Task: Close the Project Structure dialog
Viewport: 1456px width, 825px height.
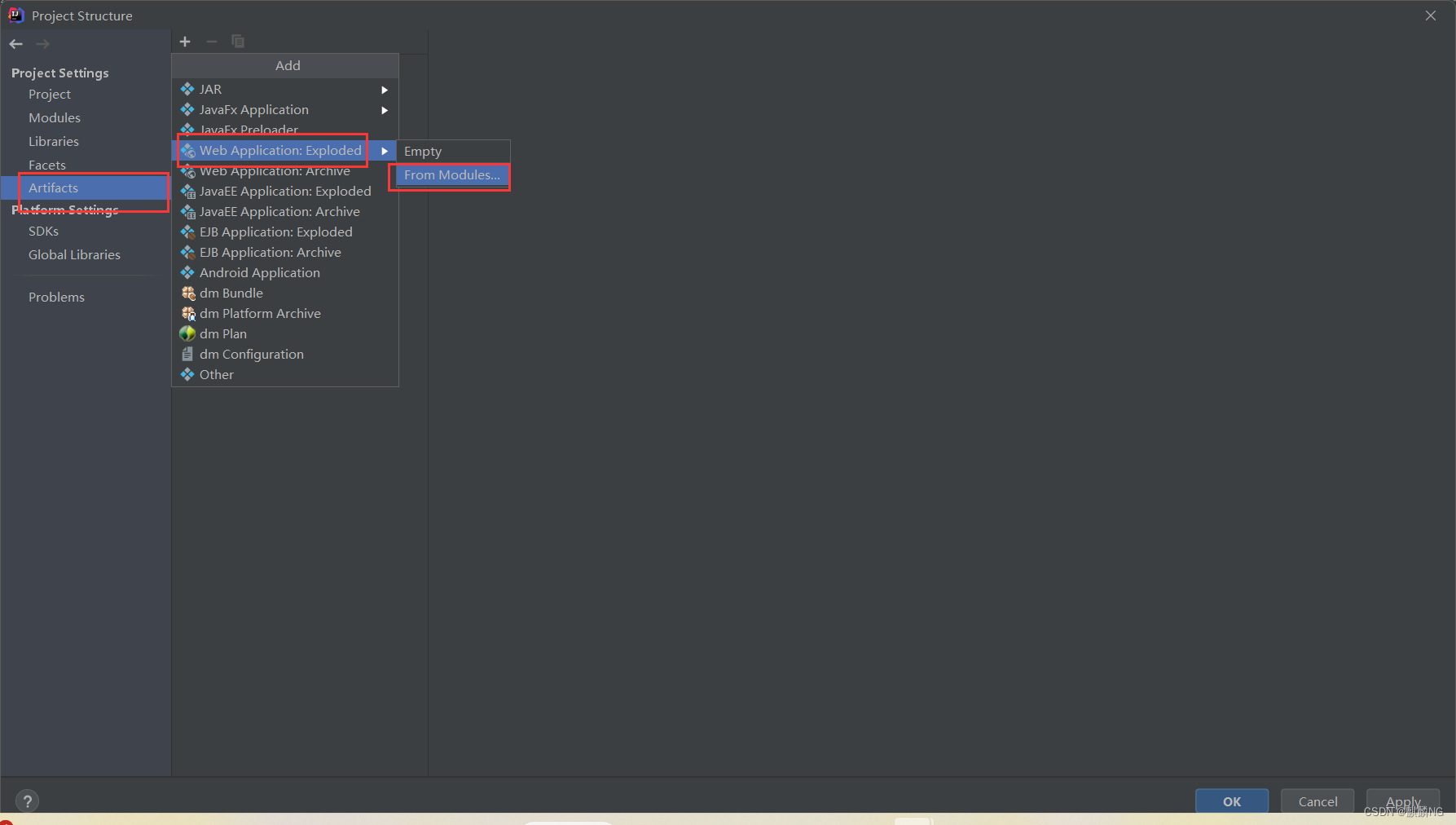Action: (1431, 15)
